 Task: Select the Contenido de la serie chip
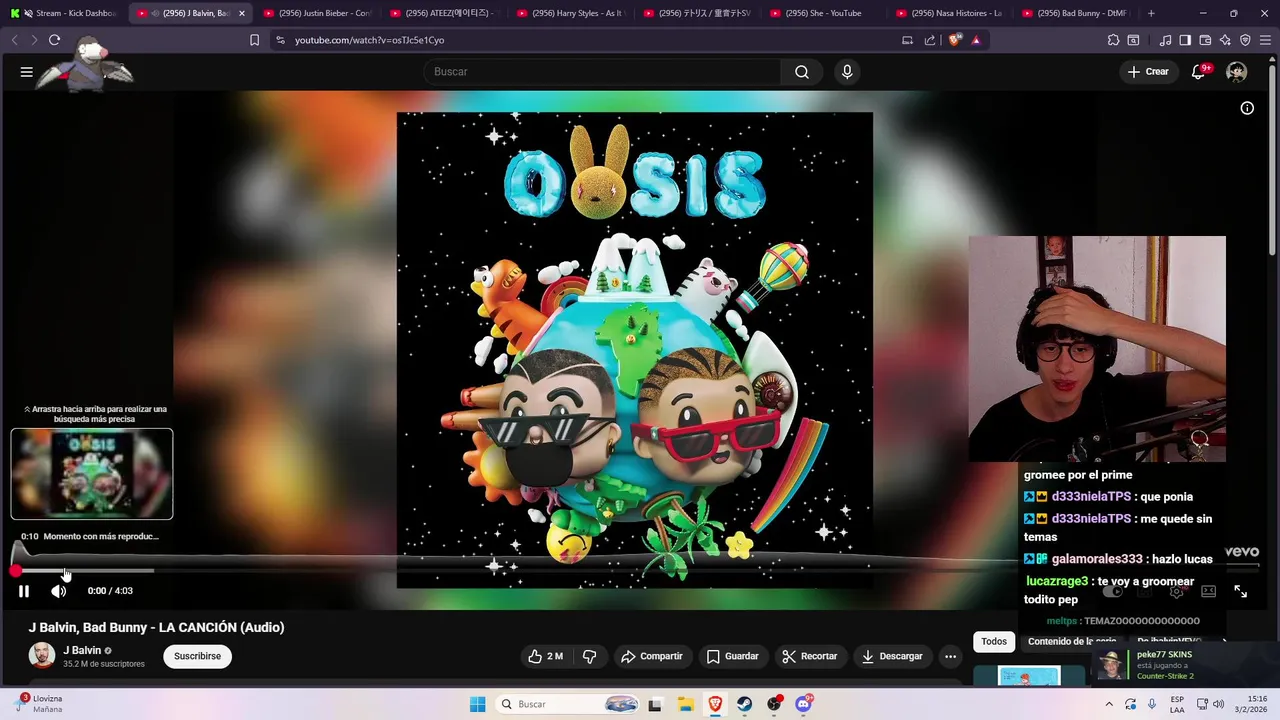[x=1071, y=641]
